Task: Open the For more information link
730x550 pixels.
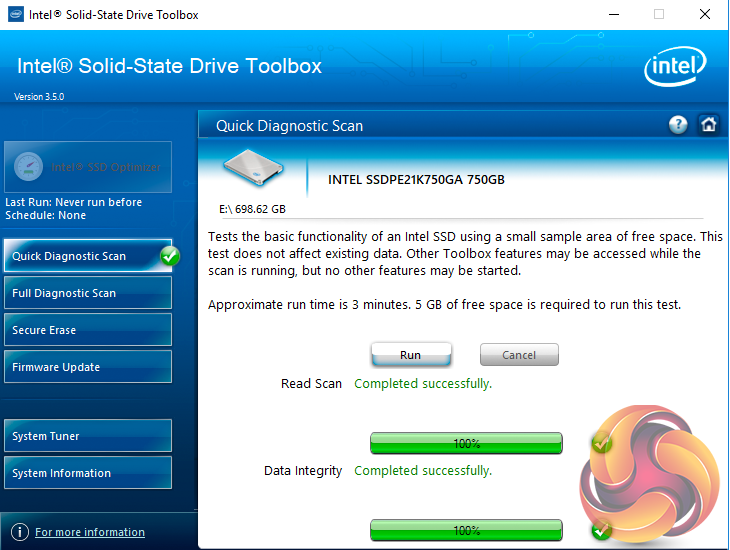Action: click(90, 532)
